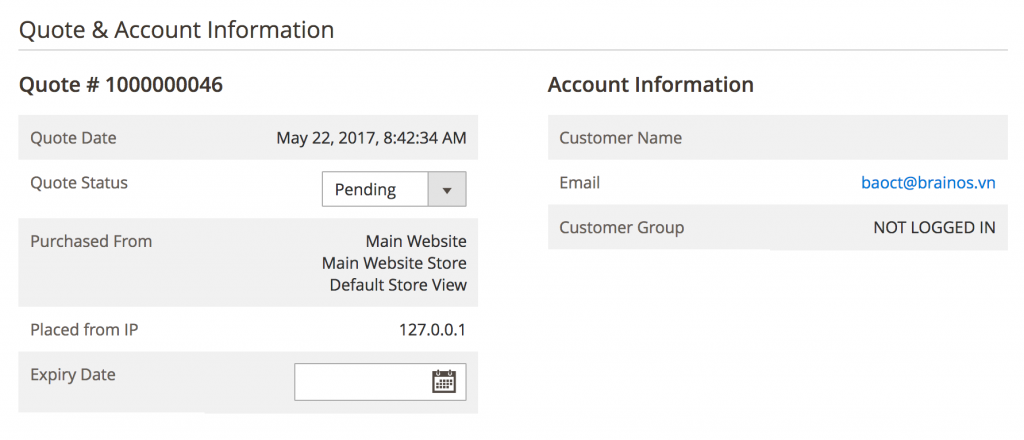The height and width of the screenshot is (440, 1024).
Task: Click the Customer Group label
Action: point(621,227)
